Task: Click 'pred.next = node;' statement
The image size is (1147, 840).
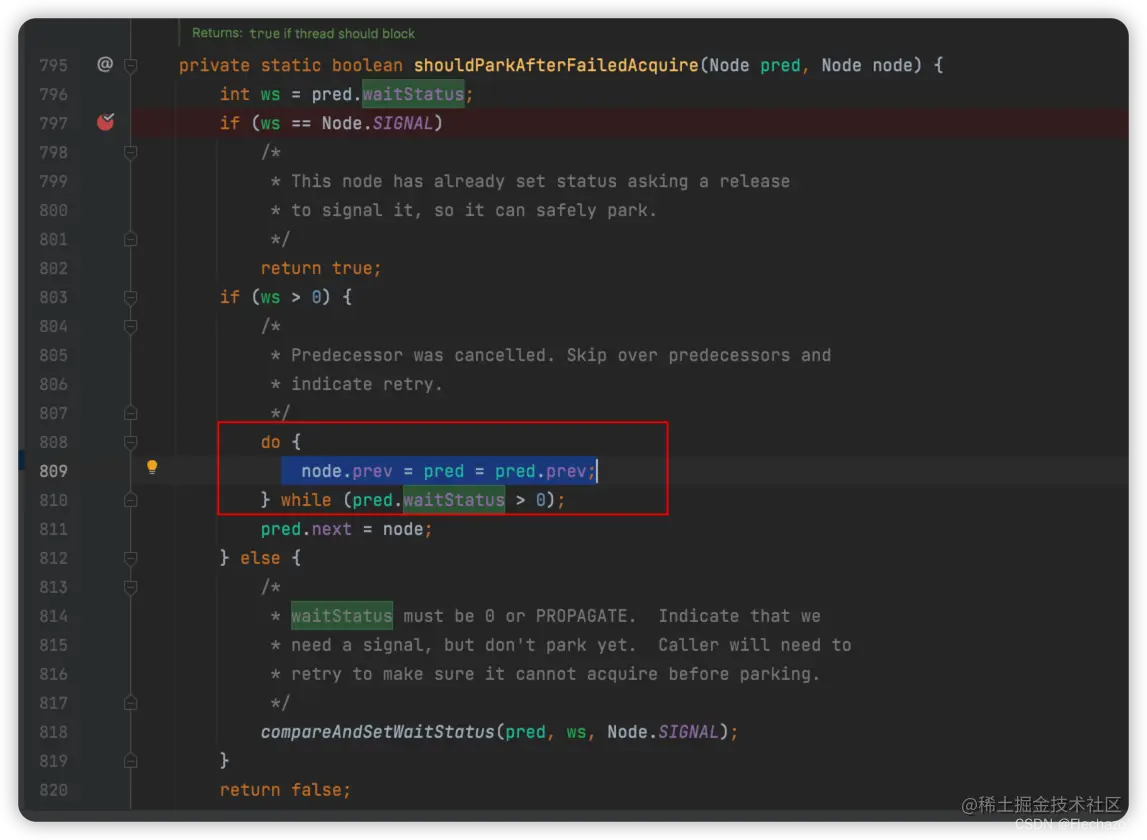Action: tap(346, 529)
